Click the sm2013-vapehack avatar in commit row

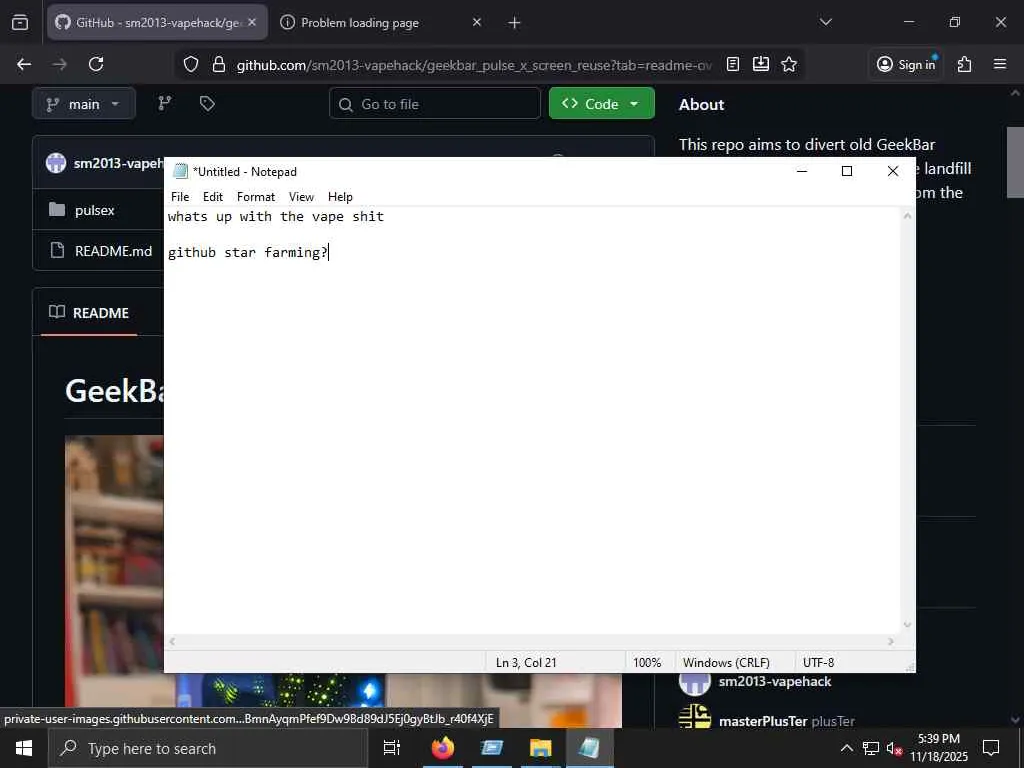[56, 163]
